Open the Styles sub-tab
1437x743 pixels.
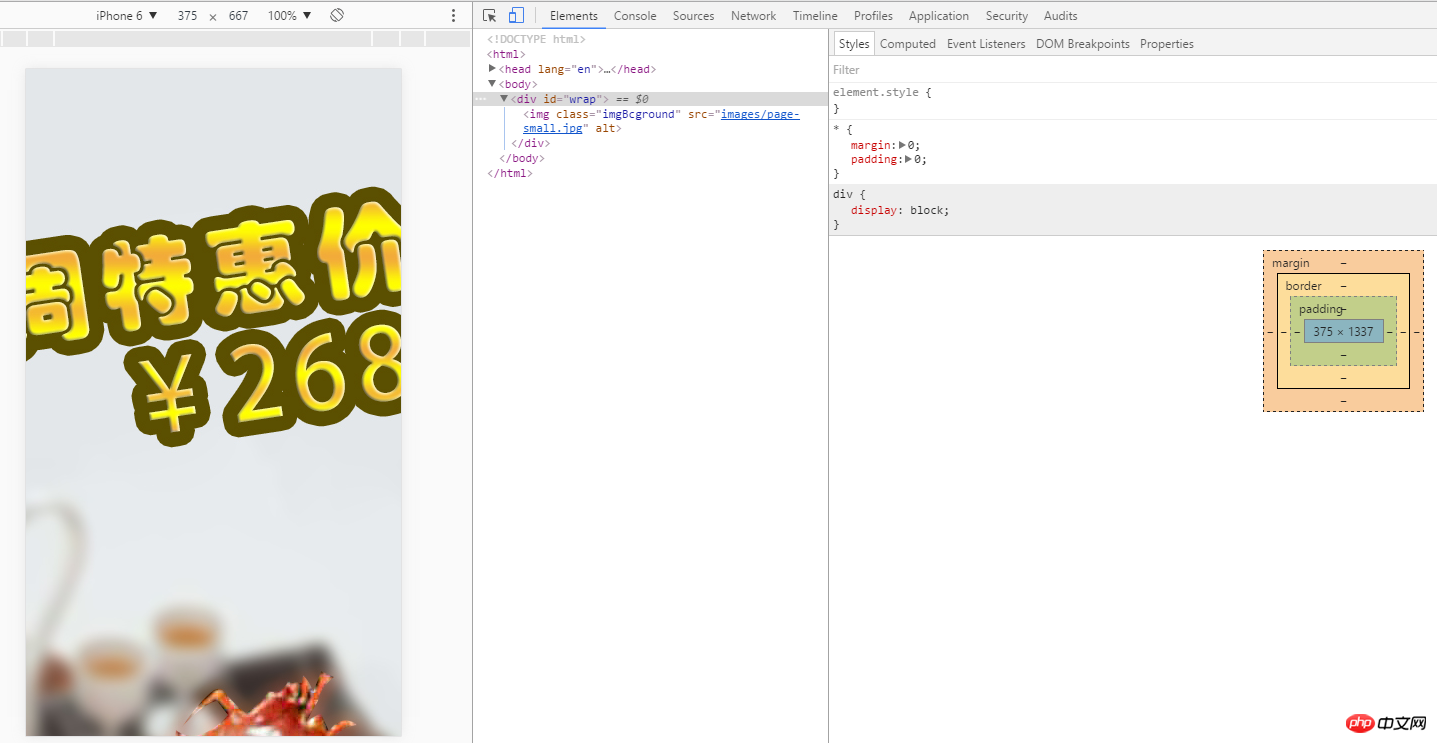(854, 43)
